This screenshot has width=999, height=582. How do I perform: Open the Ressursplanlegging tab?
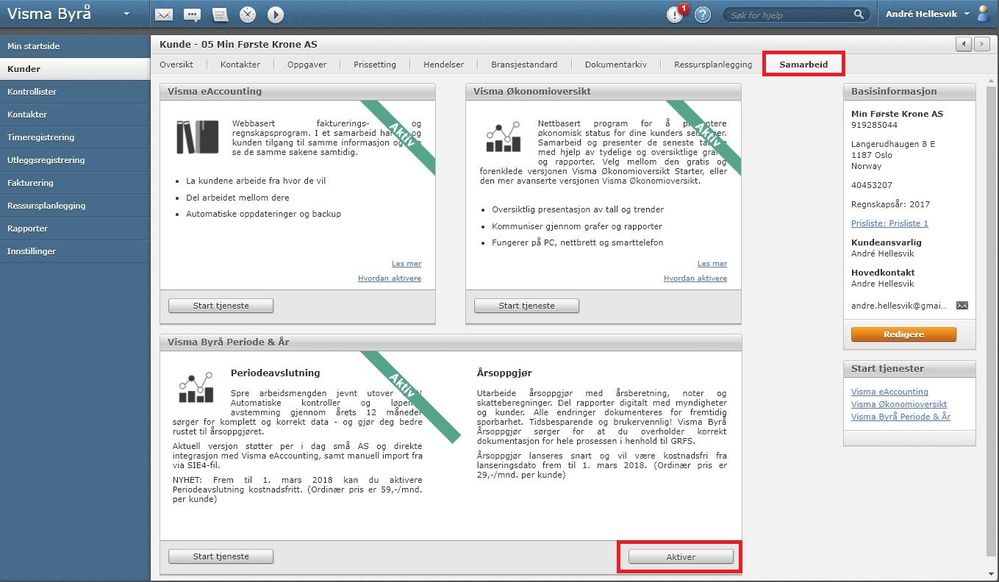click(x=713, y=64)
